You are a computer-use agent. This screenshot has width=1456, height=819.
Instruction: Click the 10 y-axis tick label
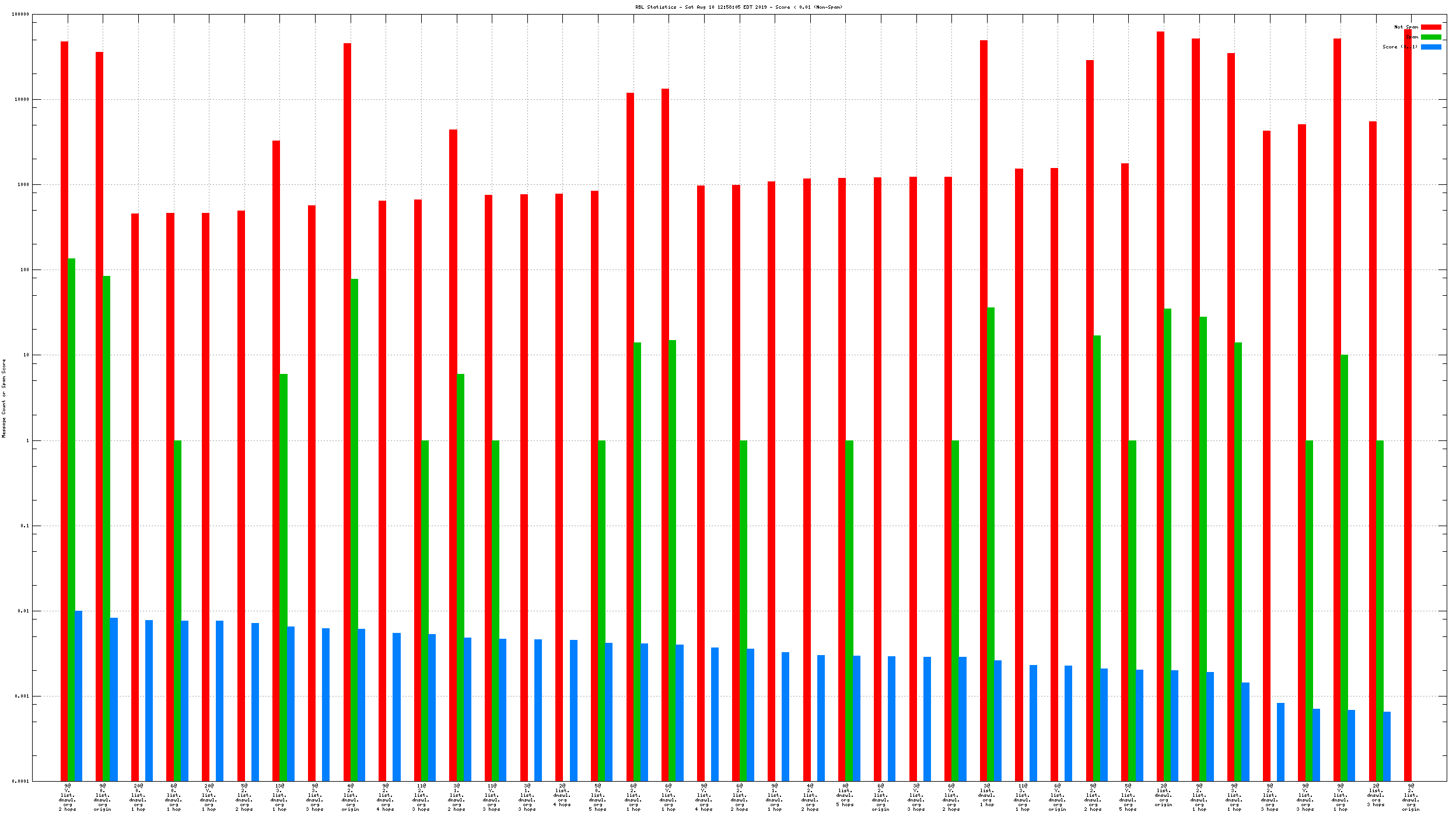point(26,355)
